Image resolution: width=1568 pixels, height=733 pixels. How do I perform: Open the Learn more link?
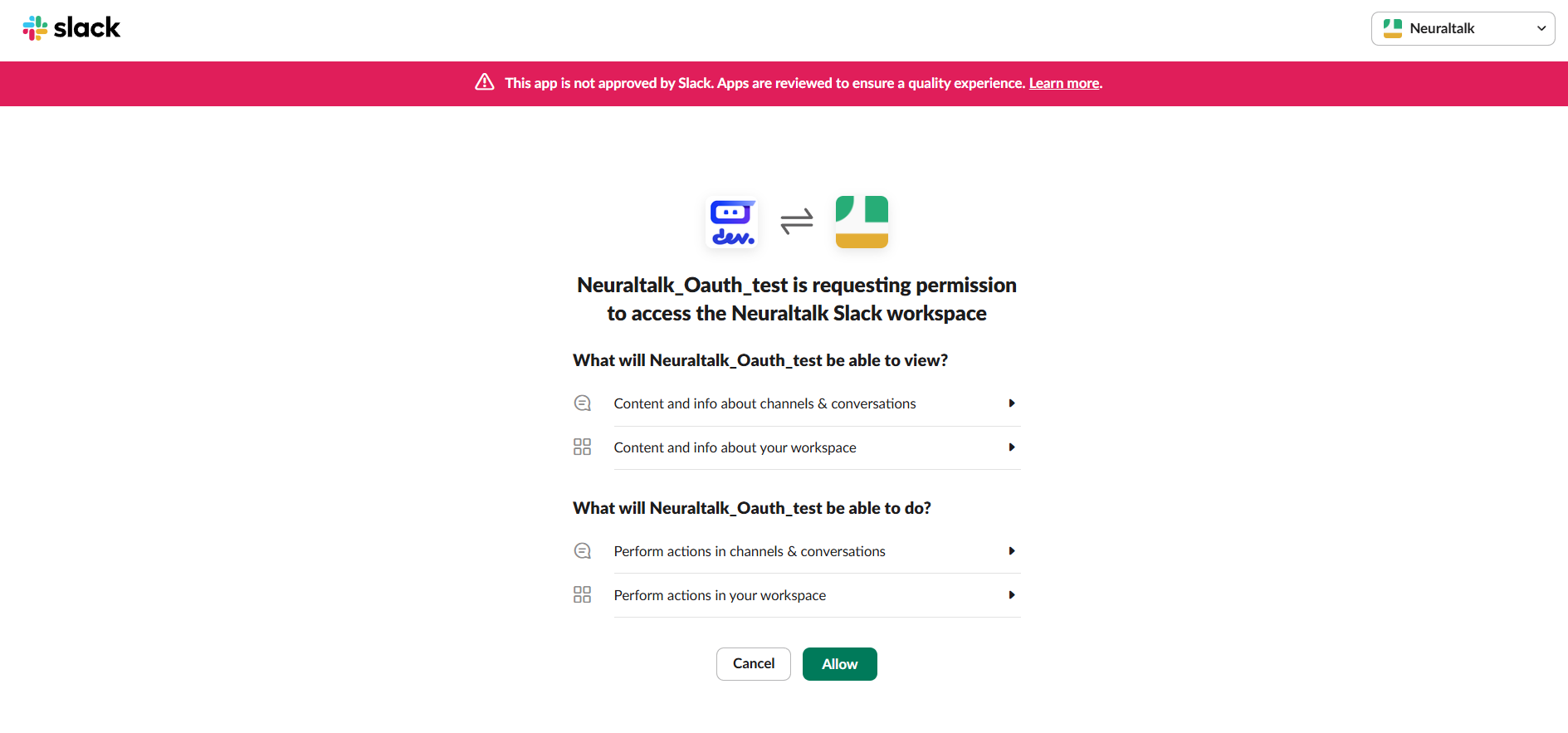pyautogui.click(x=1063, y=83)
